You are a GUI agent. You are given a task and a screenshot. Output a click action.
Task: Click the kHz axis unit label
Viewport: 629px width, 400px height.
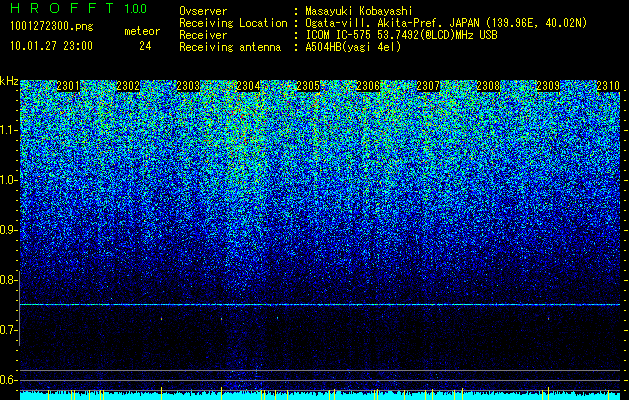point(9,81)
